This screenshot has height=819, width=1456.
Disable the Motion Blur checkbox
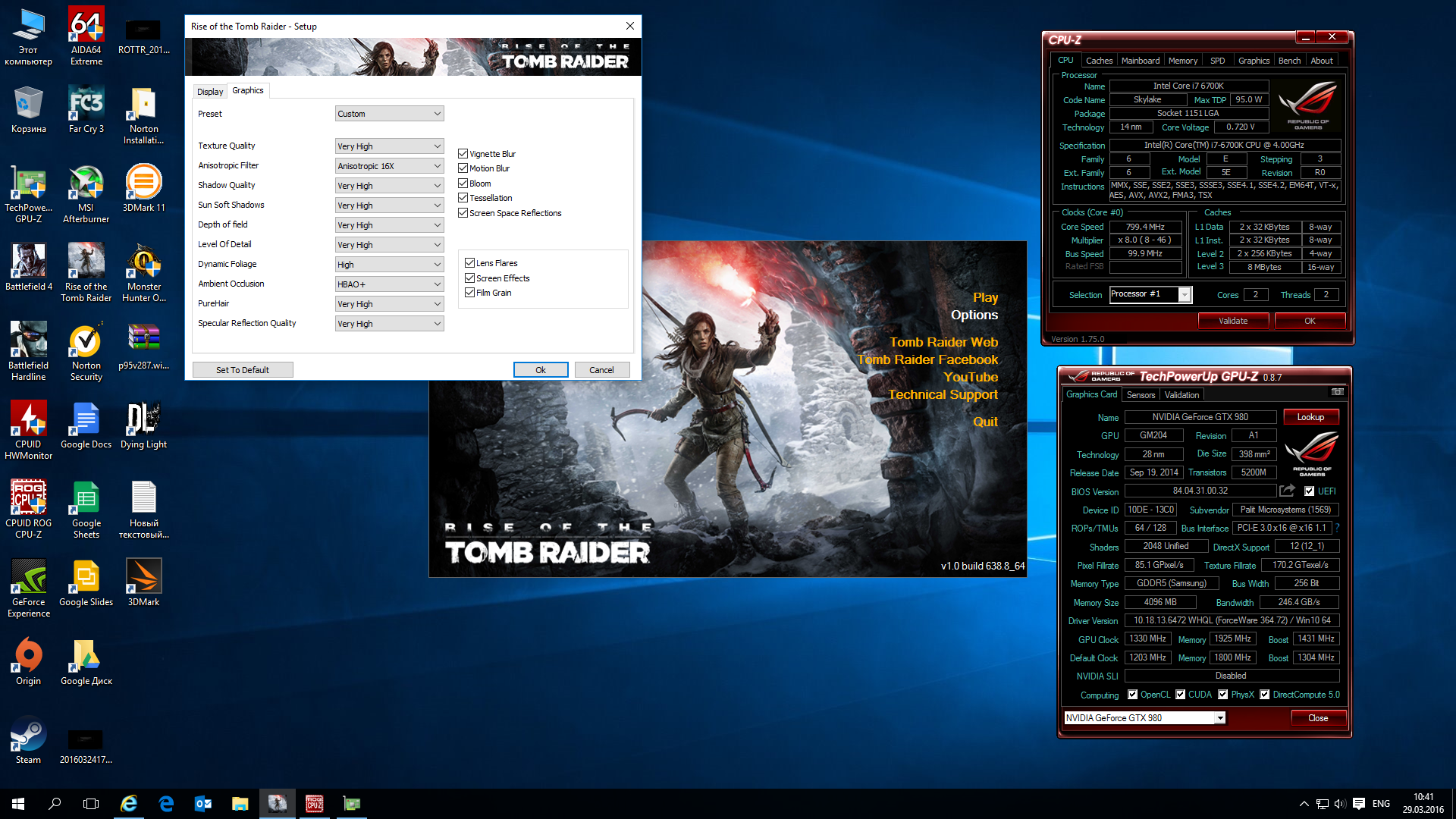[x=463, y=168]
